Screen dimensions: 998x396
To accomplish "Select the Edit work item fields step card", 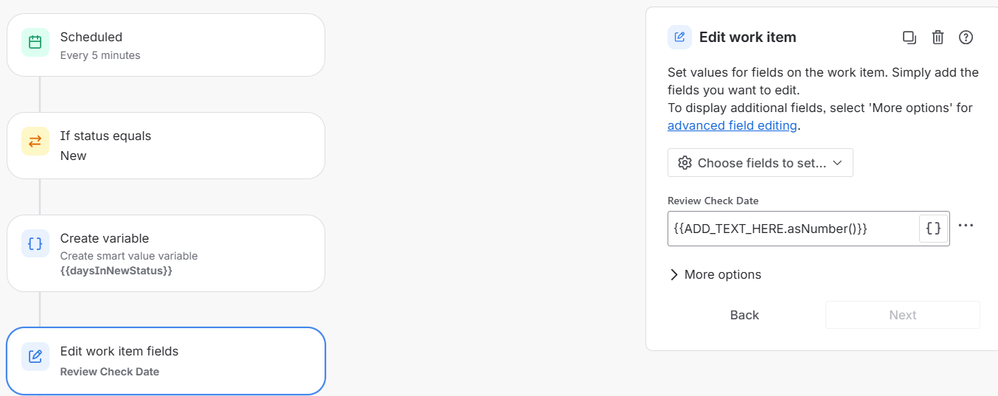I will (x=165, y=361).
